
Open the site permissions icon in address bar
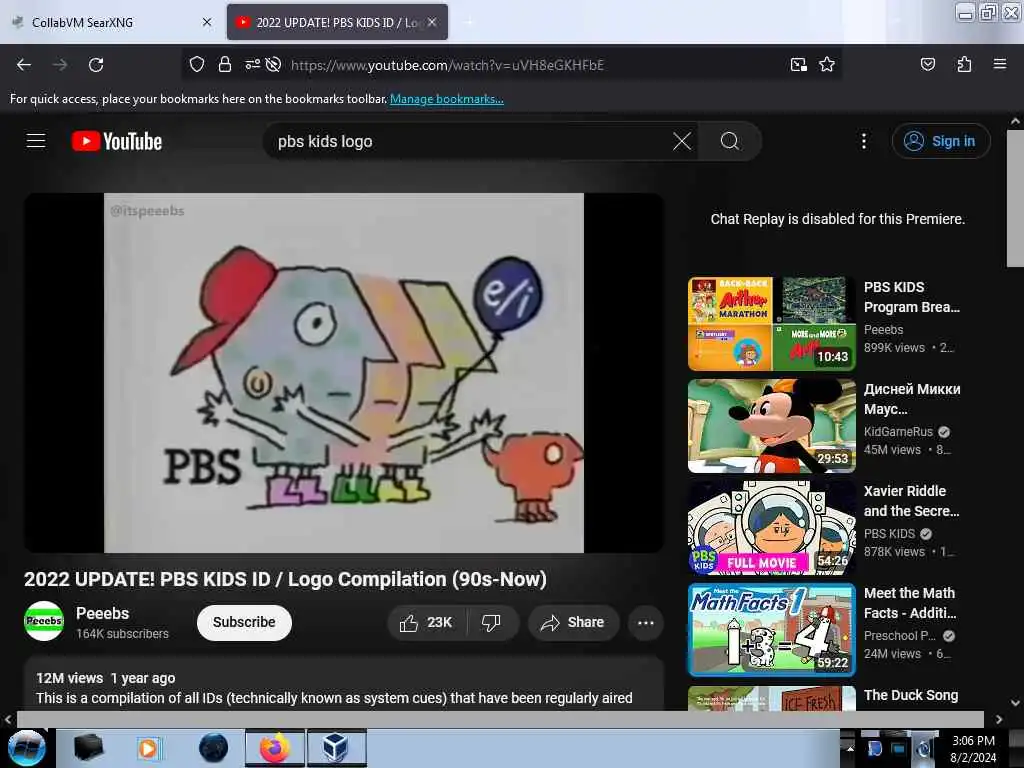[x=252, y=65]
